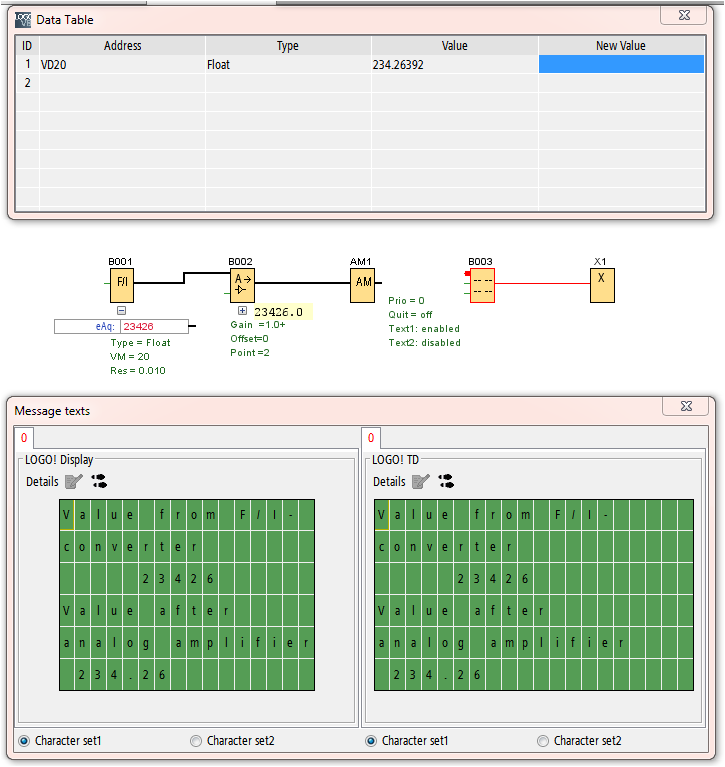Close the Message texts window
The image size is (725, 767).
click(686, 407)
